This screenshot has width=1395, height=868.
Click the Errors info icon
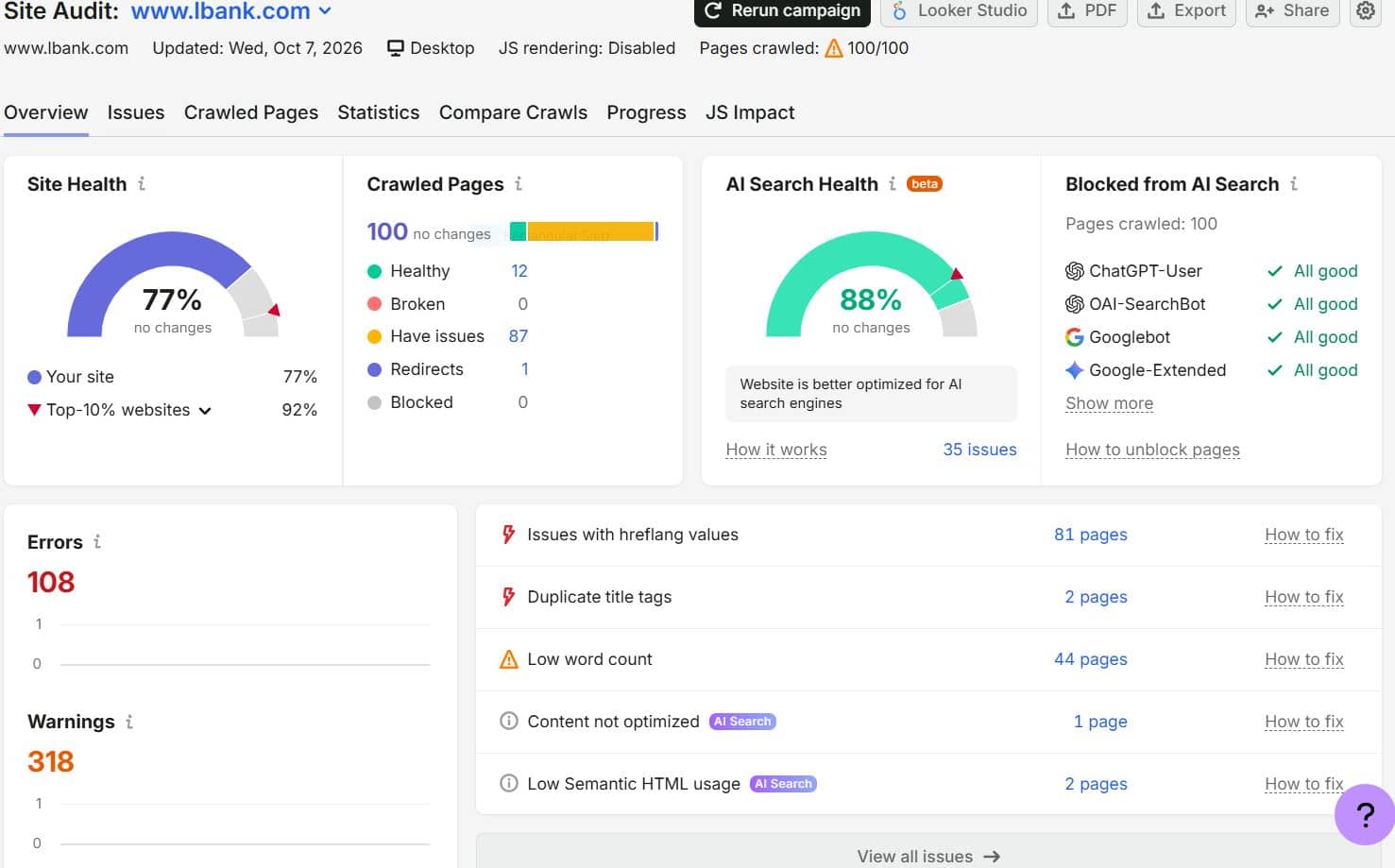coord(97,541)
